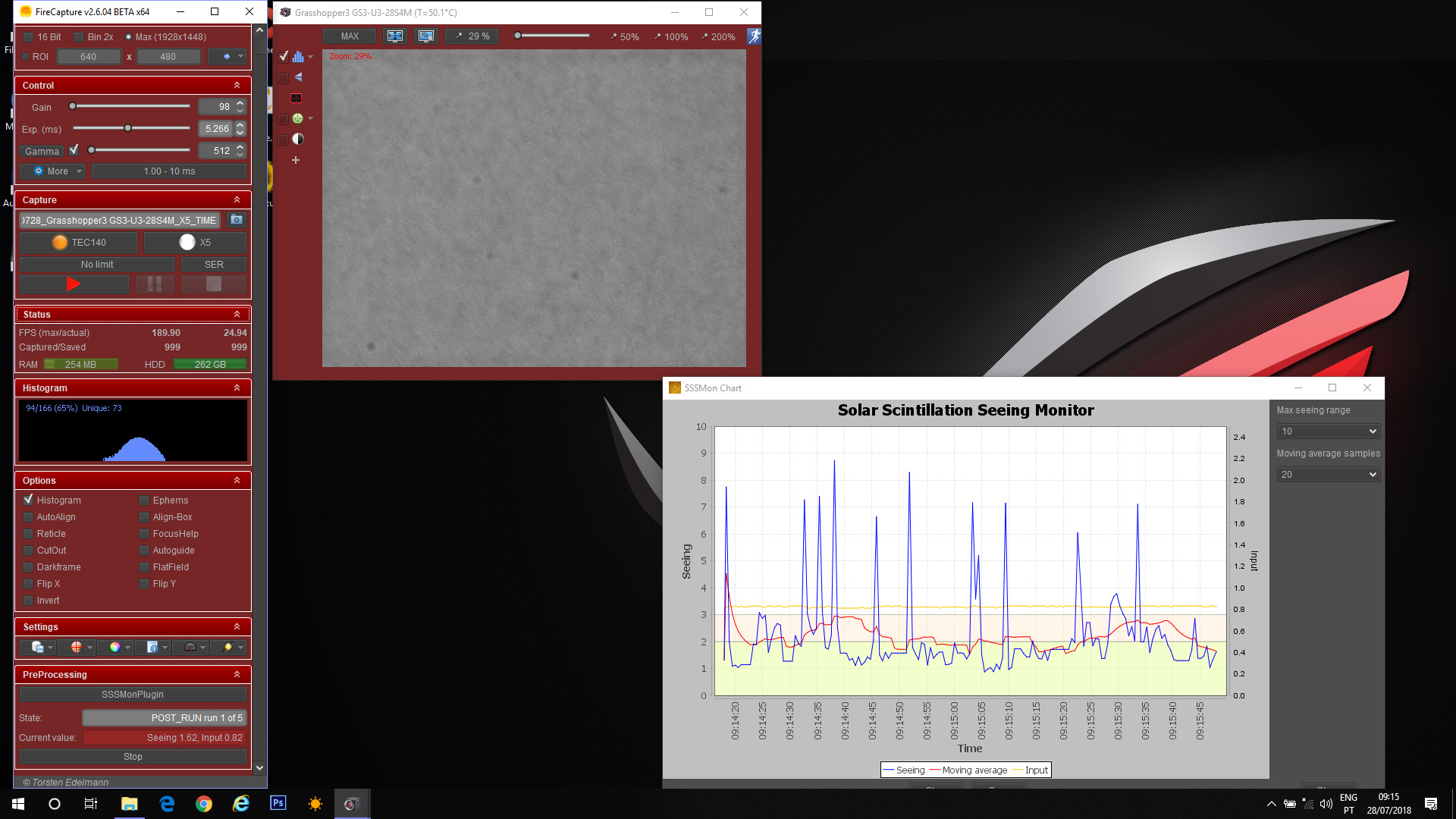Click the fit-to-screen preview icon
The image size is (1456, 819).
[x=394, y=36]
